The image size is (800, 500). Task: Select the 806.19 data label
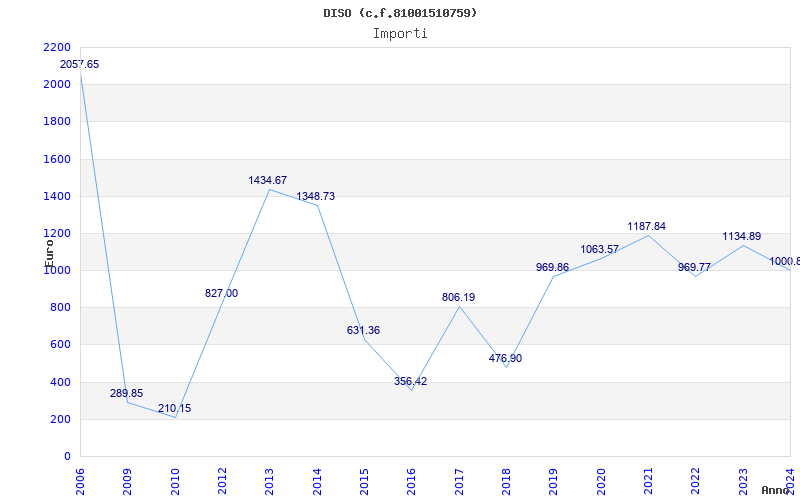[459, 297]
